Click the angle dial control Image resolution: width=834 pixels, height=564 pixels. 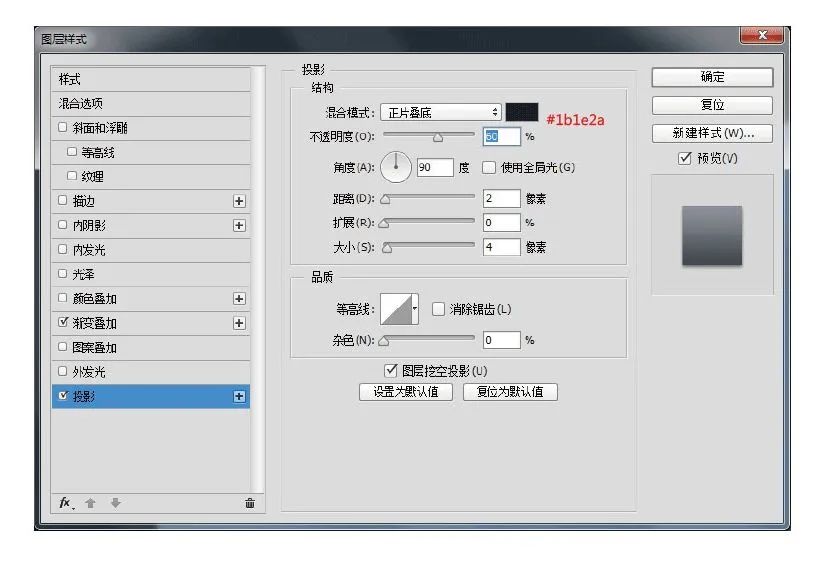tap(396, 167)
